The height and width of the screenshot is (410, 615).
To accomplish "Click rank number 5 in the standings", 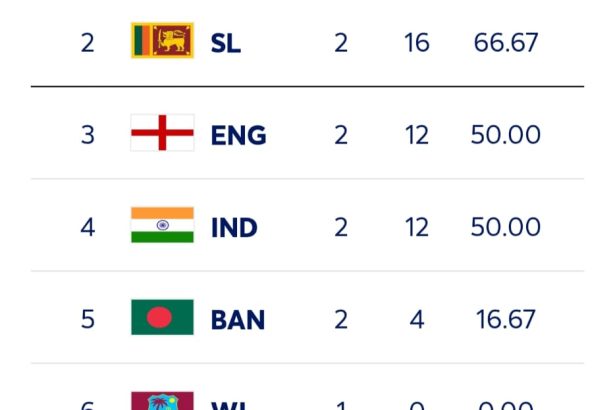I will pos(87,319).
